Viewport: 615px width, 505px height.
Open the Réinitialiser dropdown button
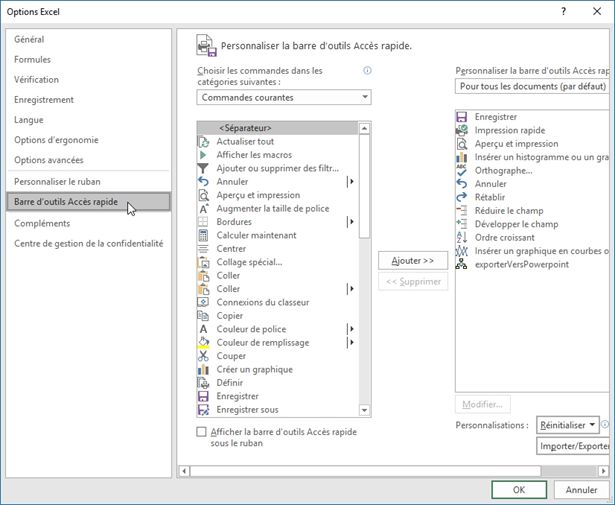tap(568, 425)
